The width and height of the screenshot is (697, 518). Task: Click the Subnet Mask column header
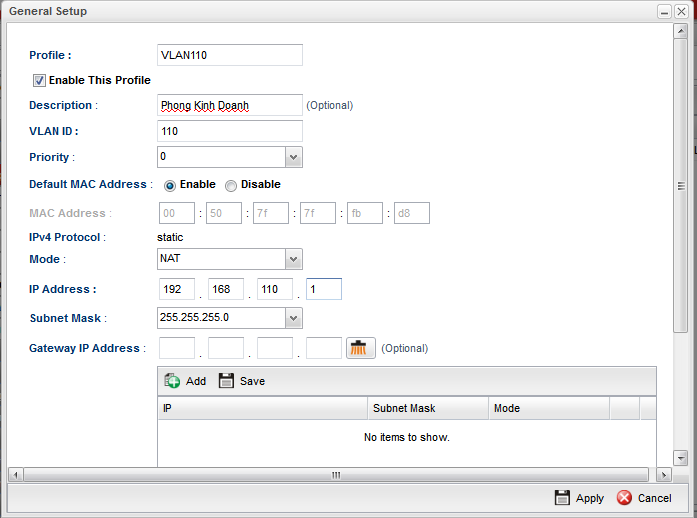(427, 408)
